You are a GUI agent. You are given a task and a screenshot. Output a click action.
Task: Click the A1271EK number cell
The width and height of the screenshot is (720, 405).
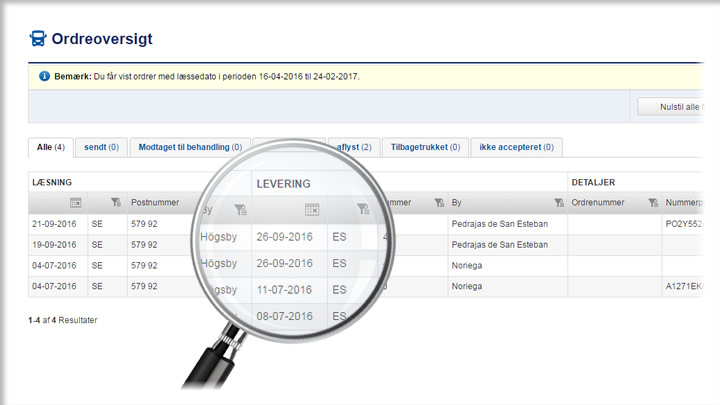click(684, 286)
